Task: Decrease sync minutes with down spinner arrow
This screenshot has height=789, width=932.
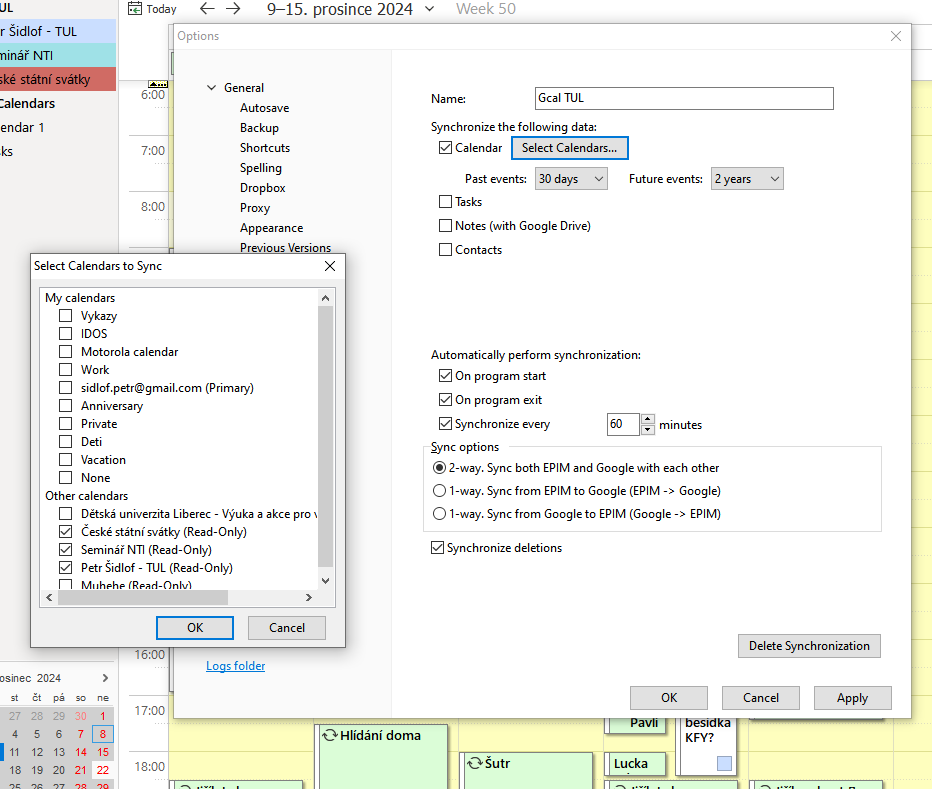Action: (648, 430)
